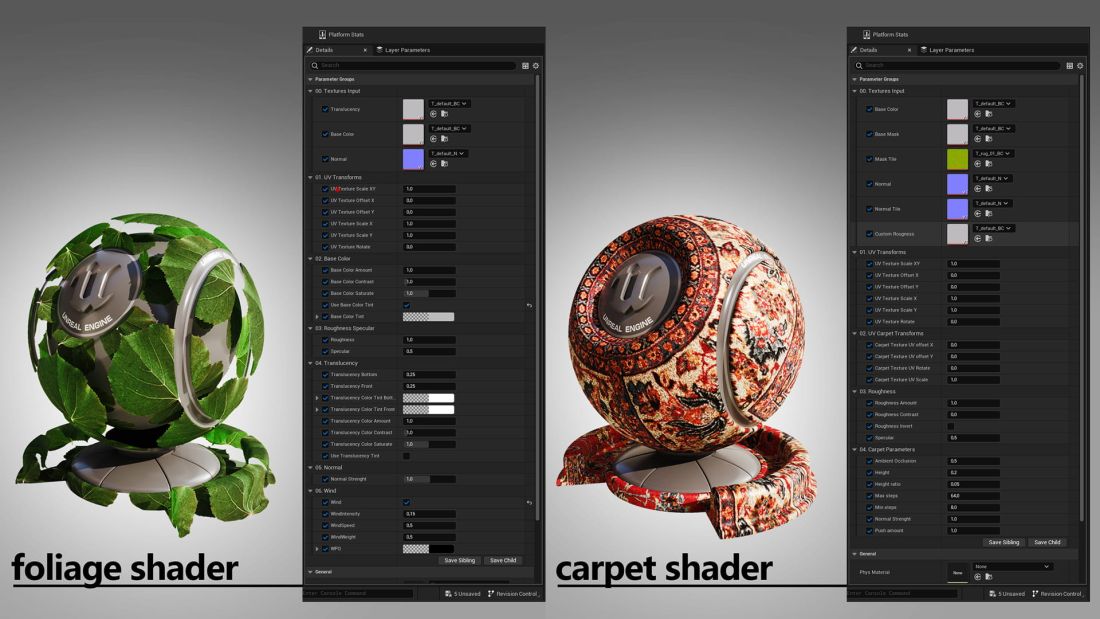Image resolution: width=1100 pixels, height=619 pixels.
Task: Open the T_default_BC dropdown for foliage Translucency
Action: coord(449,103)
